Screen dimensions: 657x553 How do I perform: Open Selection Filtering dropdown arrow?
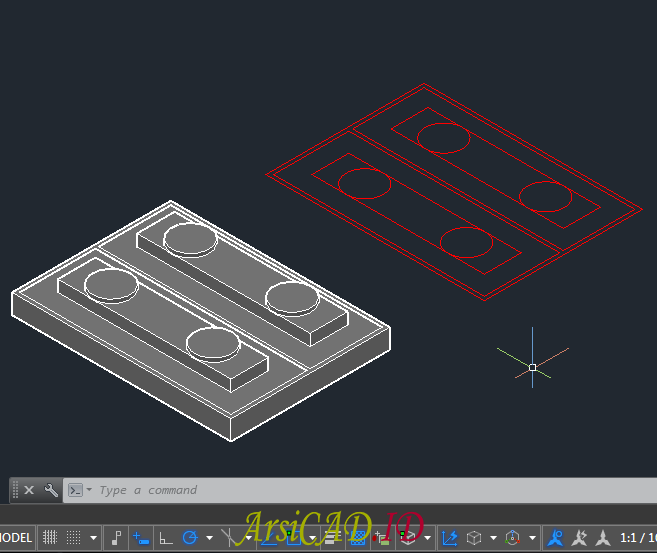(493, 537)
